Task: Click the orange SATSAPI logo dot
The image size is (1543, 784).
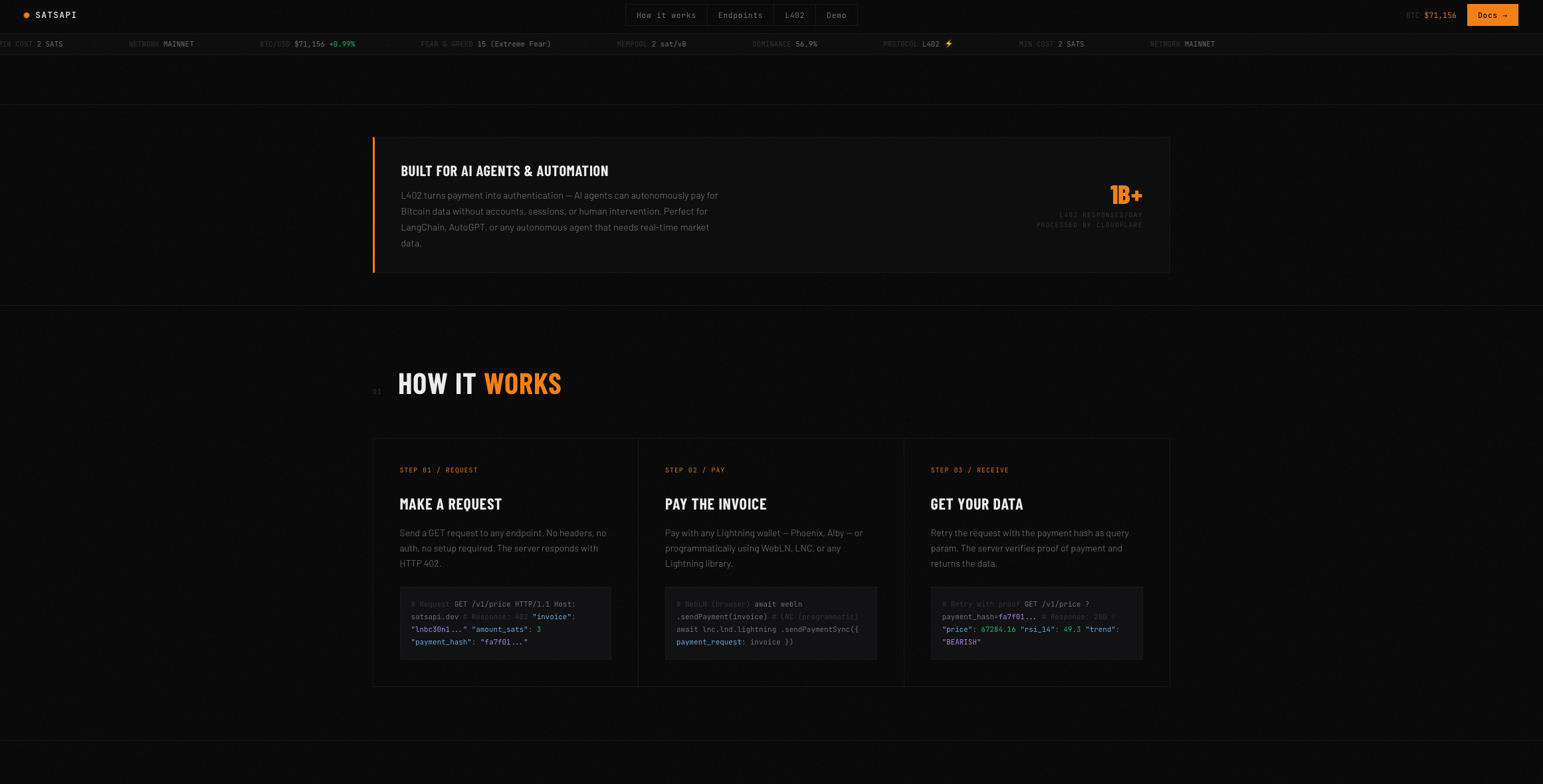Action: pyautogui.click(x=27, y=15)
